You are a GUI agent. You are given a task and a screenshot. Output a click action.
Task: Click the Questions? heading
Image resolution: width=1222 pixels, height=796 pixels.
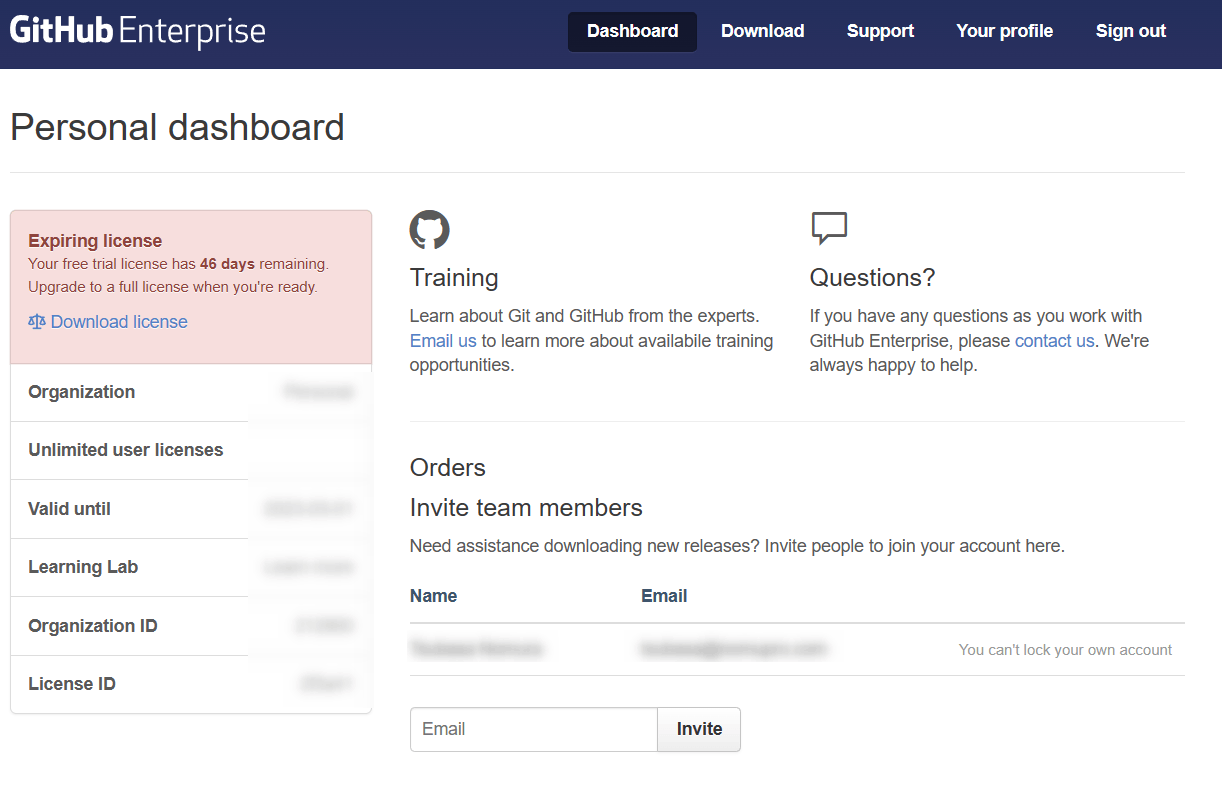coord(872,277)
